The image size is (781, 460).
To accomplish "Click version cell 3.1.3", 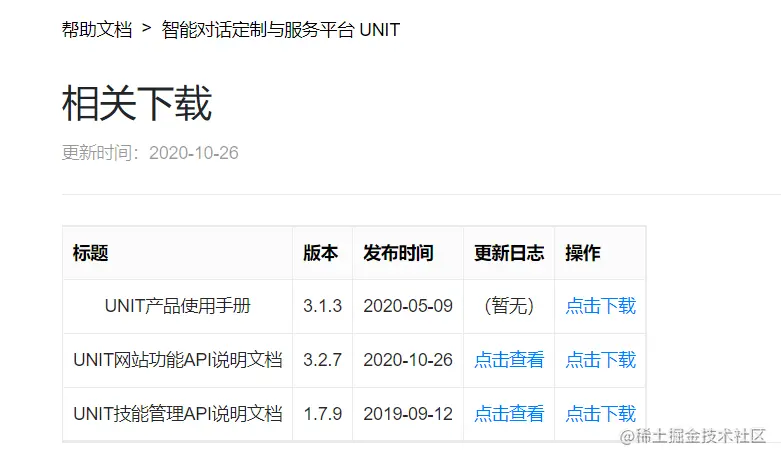I will 322,306.
